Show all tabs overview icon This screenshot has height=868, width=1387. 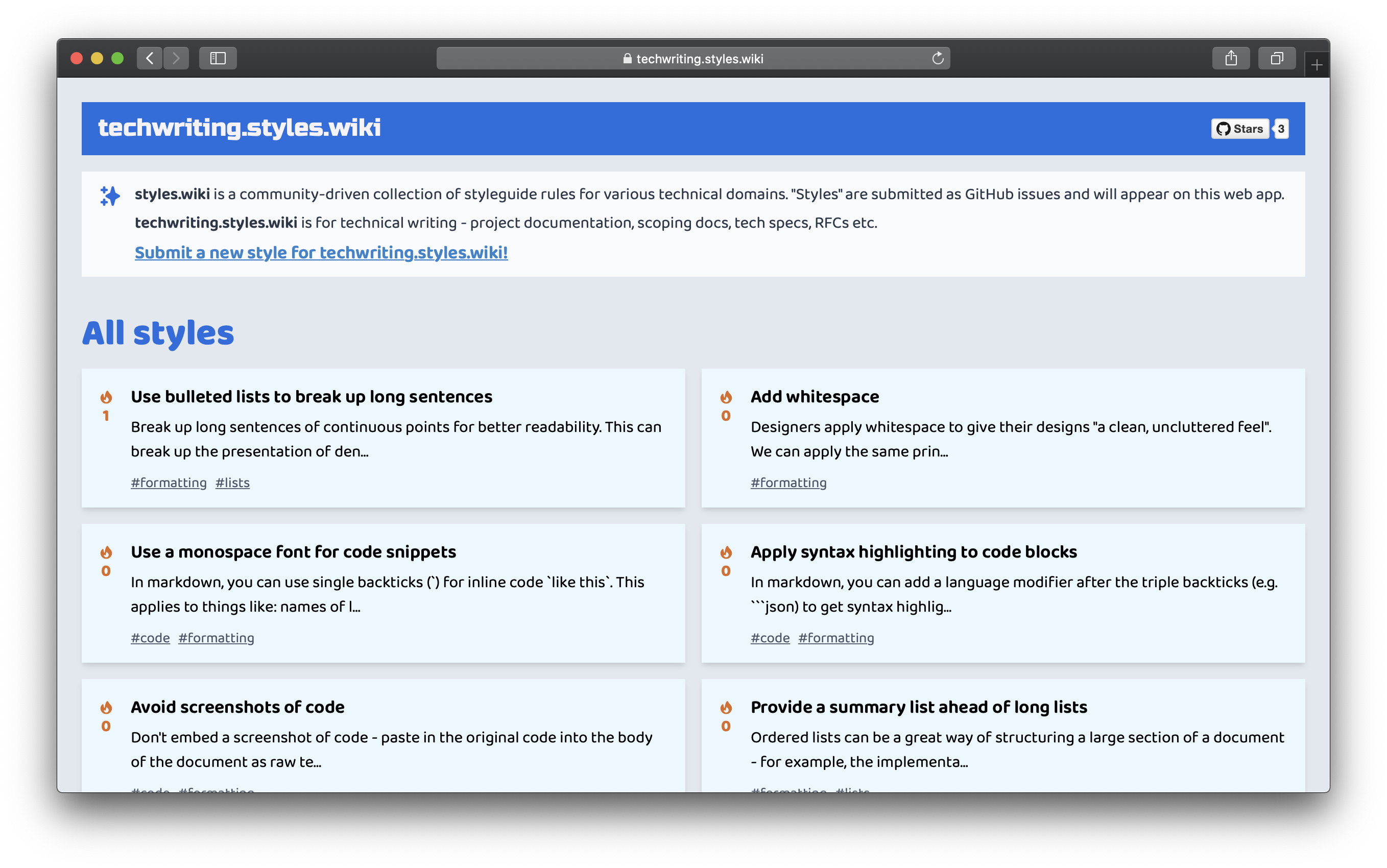(x=1276, y=58)
